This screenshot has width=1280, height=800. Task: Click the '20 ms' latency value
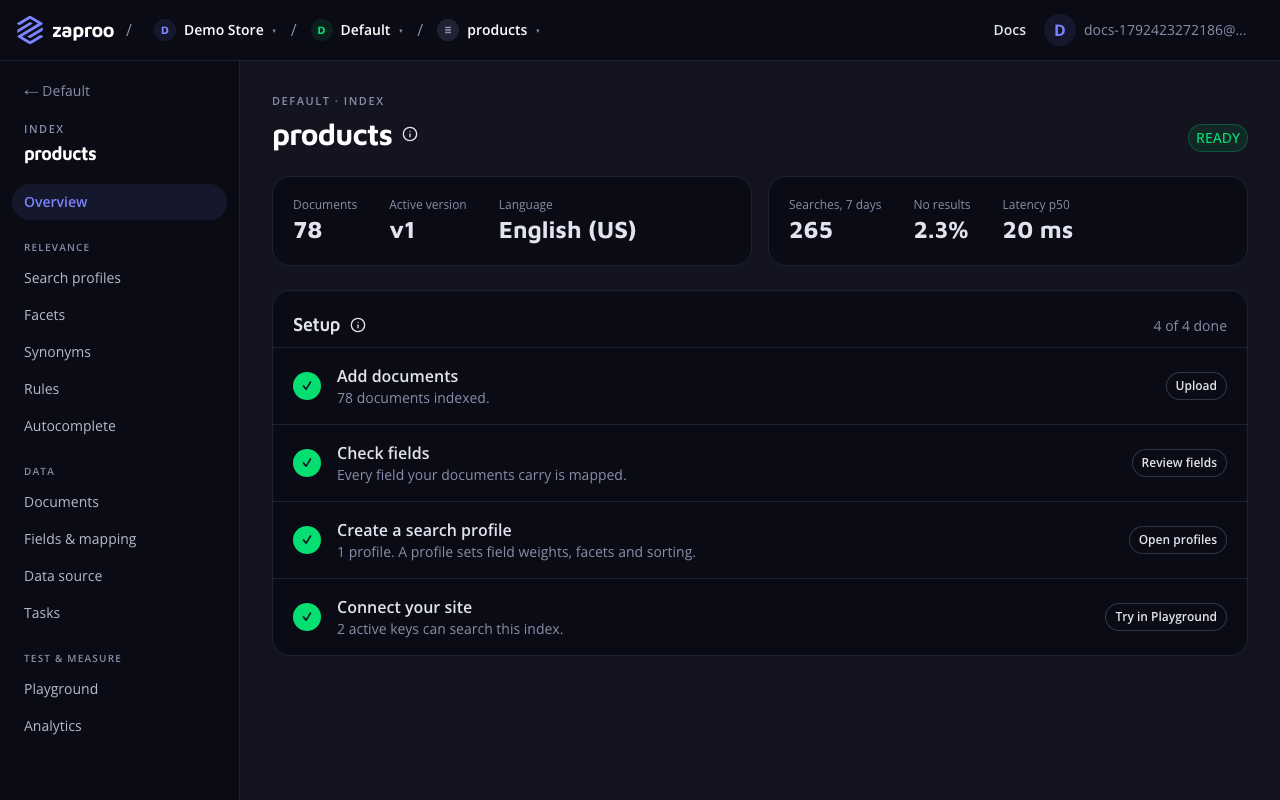tap(1038, 230)
